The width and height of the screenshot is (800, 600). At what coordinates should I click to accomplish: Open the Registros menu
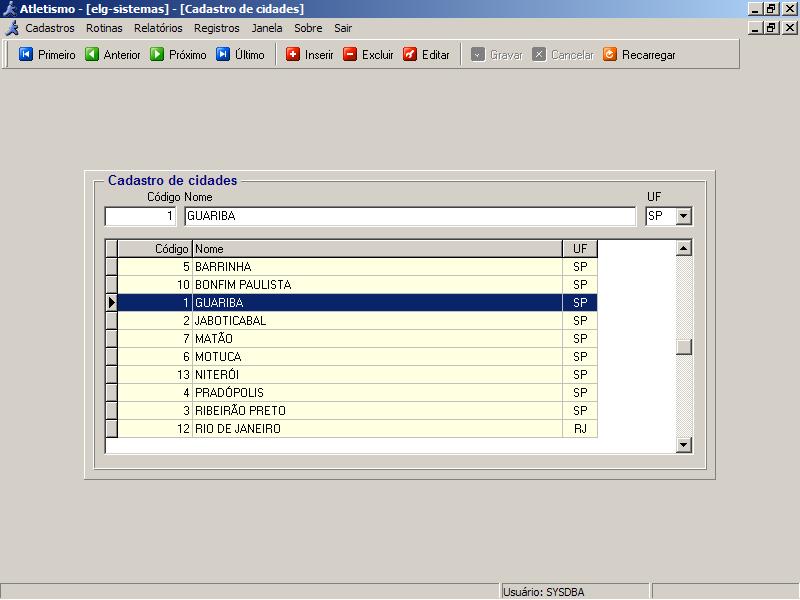[217, 28]
